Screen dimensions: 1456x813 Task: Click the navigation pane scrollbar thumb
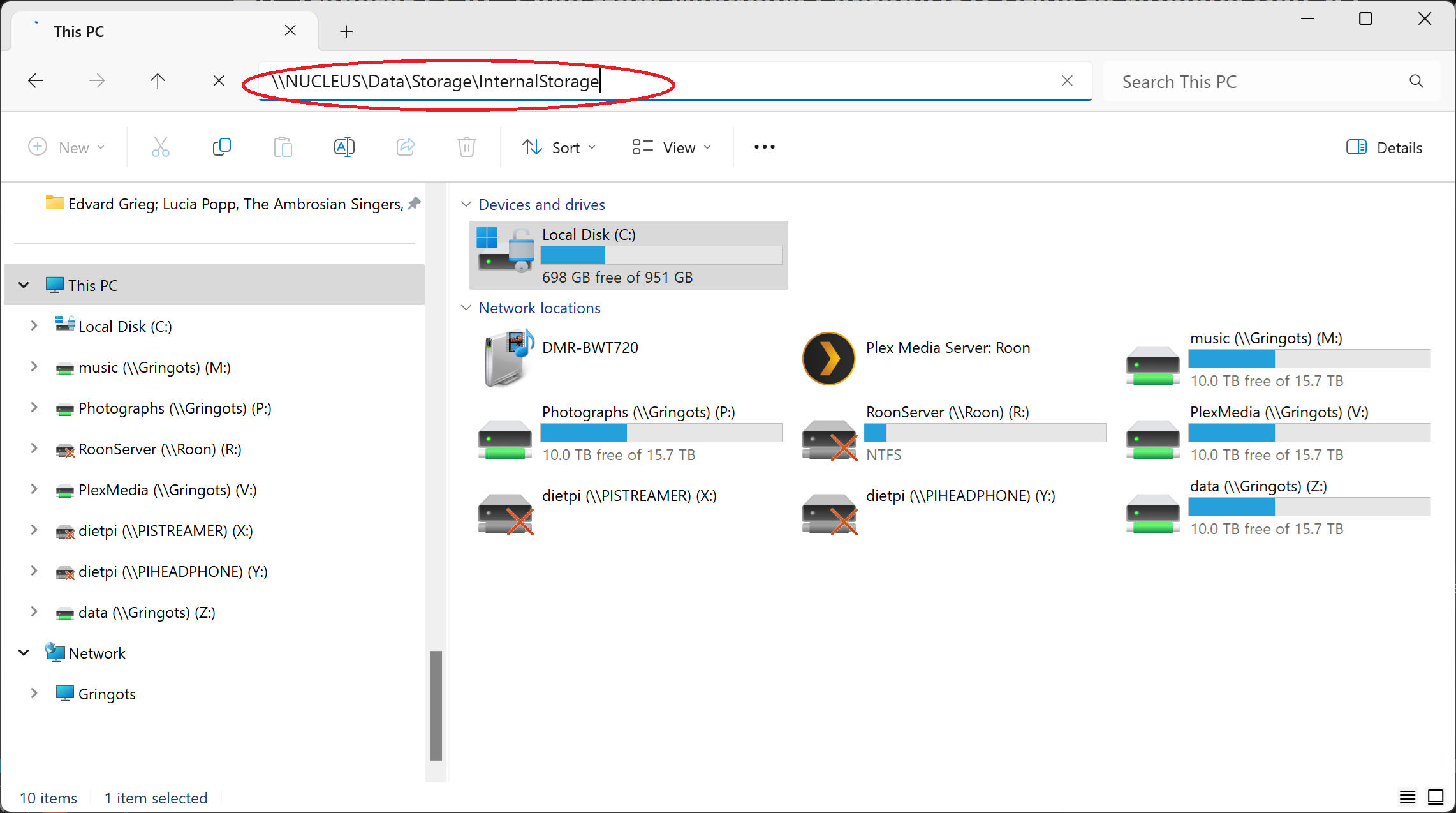tap(436, 705)
